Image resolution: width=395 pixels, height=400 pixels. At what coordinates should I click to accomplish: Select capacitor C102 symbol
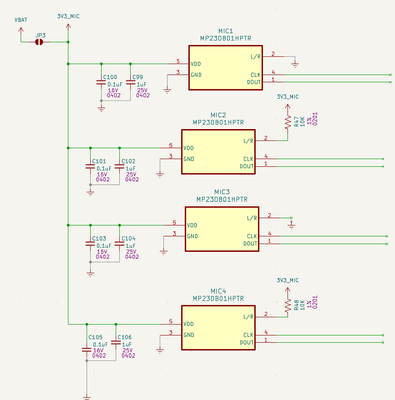pos(119,166)
